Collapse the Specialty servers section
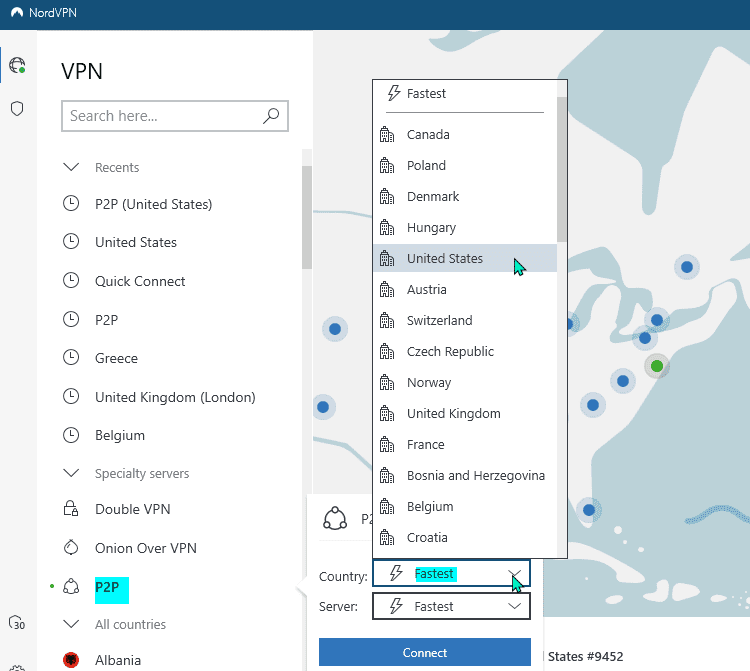The image size is (750, 671). coord(71,473)
